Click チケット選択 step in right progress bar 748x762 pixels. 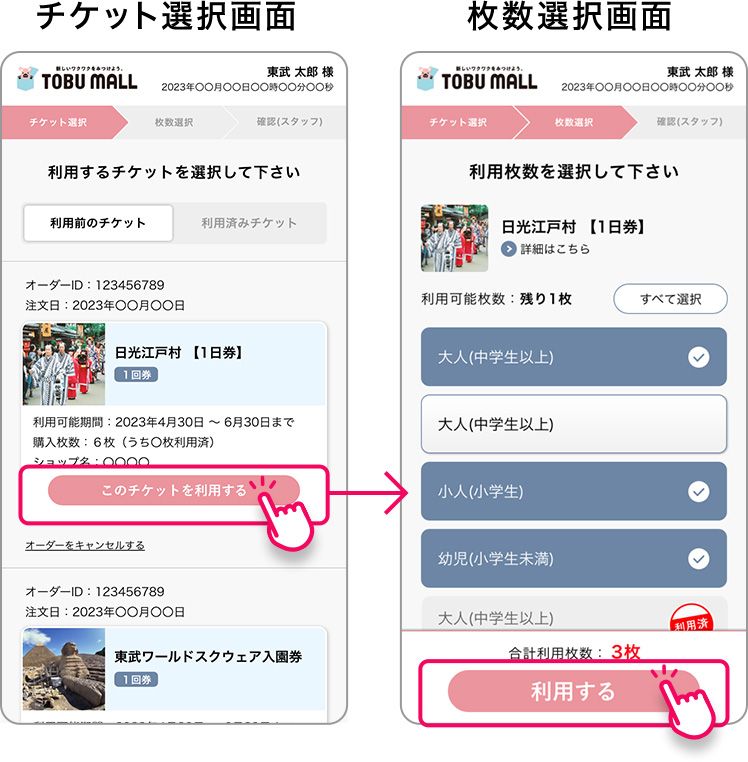click(x=457, y=122)
